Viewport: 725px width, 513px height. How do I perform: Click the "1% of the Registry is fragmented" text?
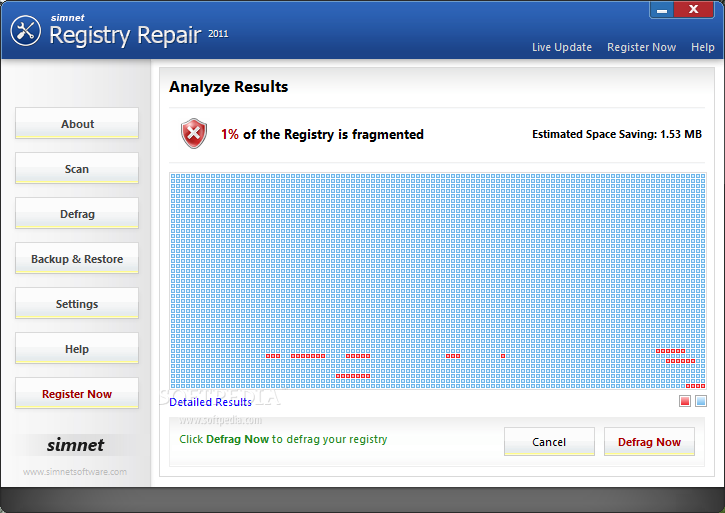pos(322,134)
